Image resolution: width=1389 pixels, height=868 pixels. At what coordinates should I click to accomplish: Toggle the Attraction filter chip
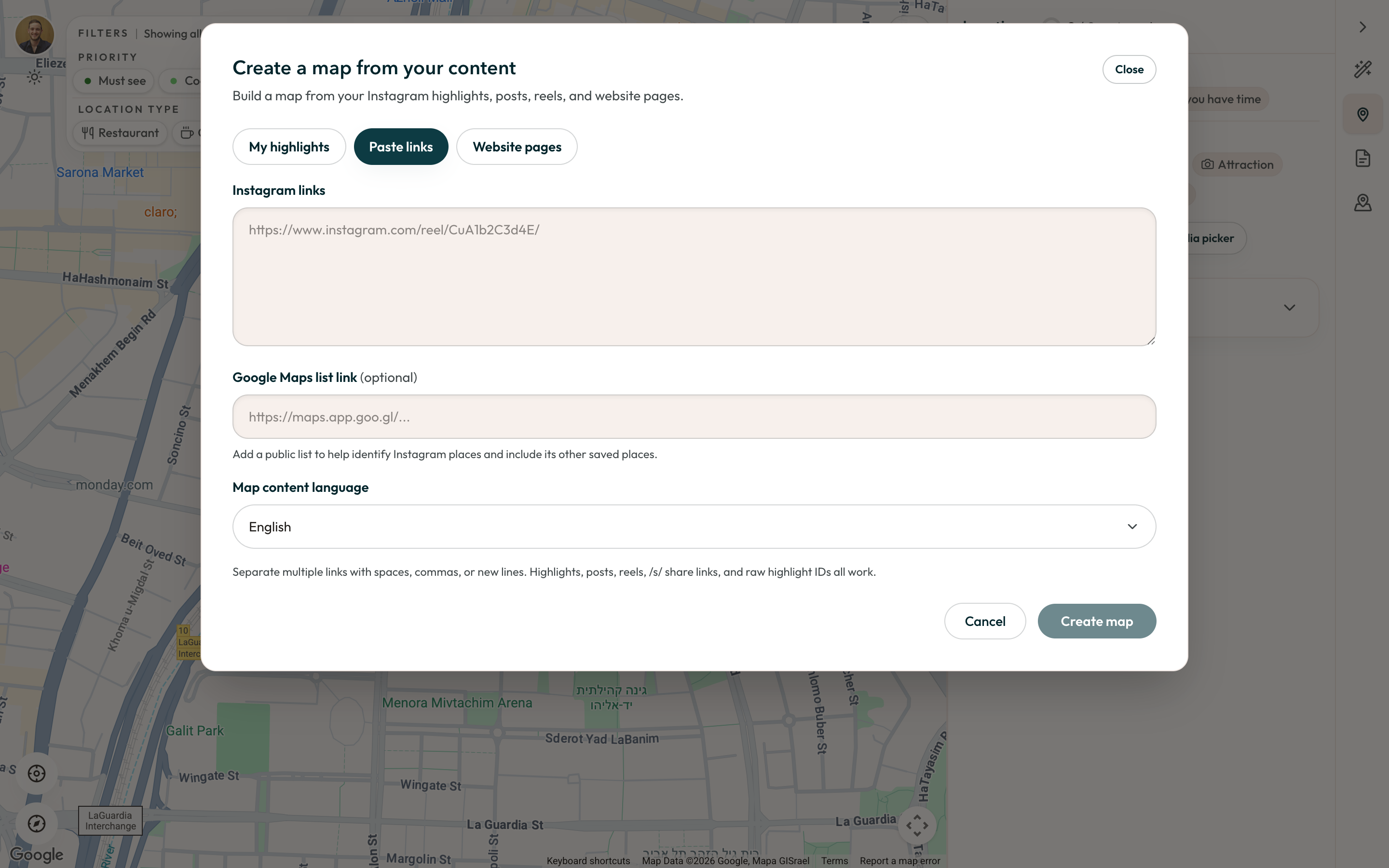pos(1237,165)
